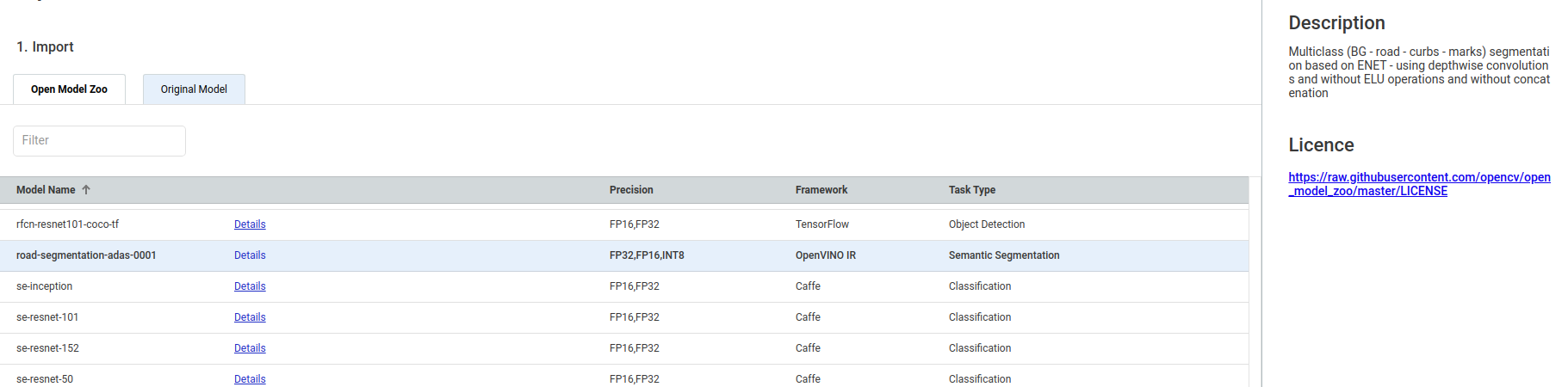Select the se-resnet-50 model row
Screen dimensions: 1568x387
[624, 376]
